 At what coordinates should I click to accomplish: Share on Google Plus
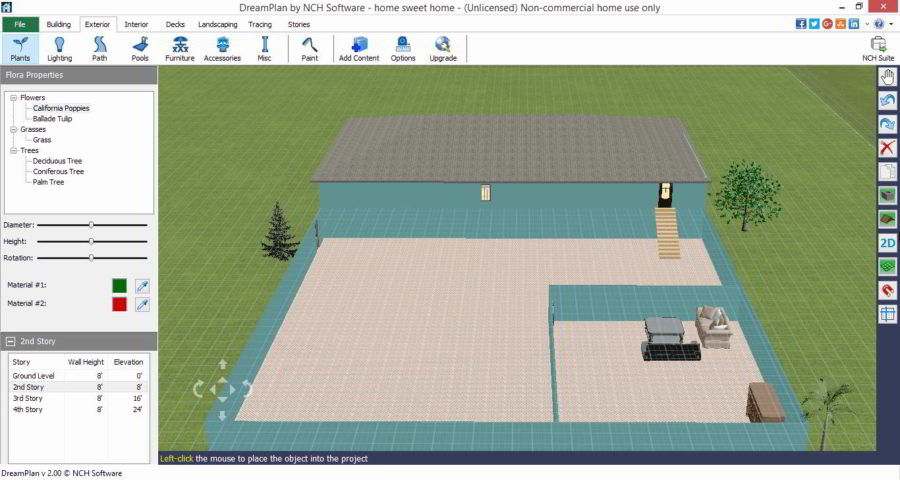point(827,24)
